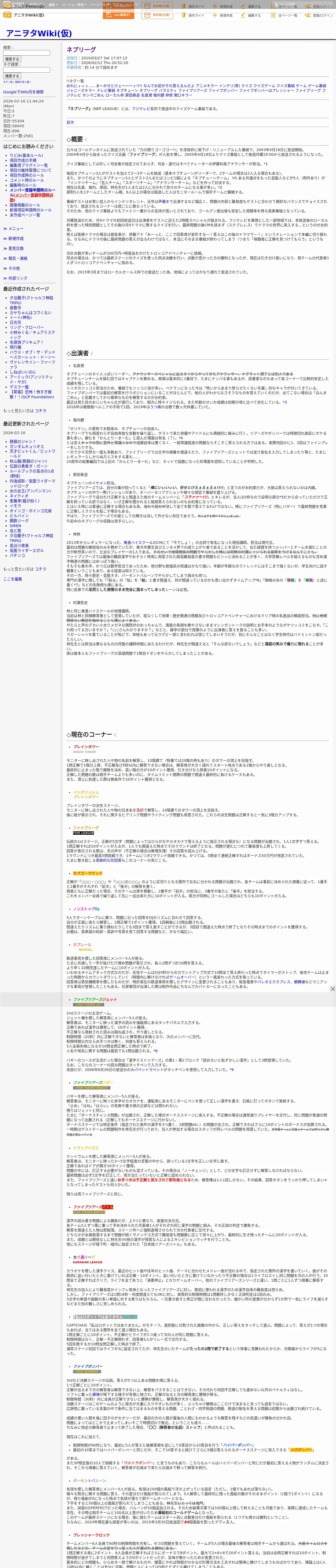Open the 項目の維持管理について link
This screenshot has height=1568, width=336.
[31, 170]
